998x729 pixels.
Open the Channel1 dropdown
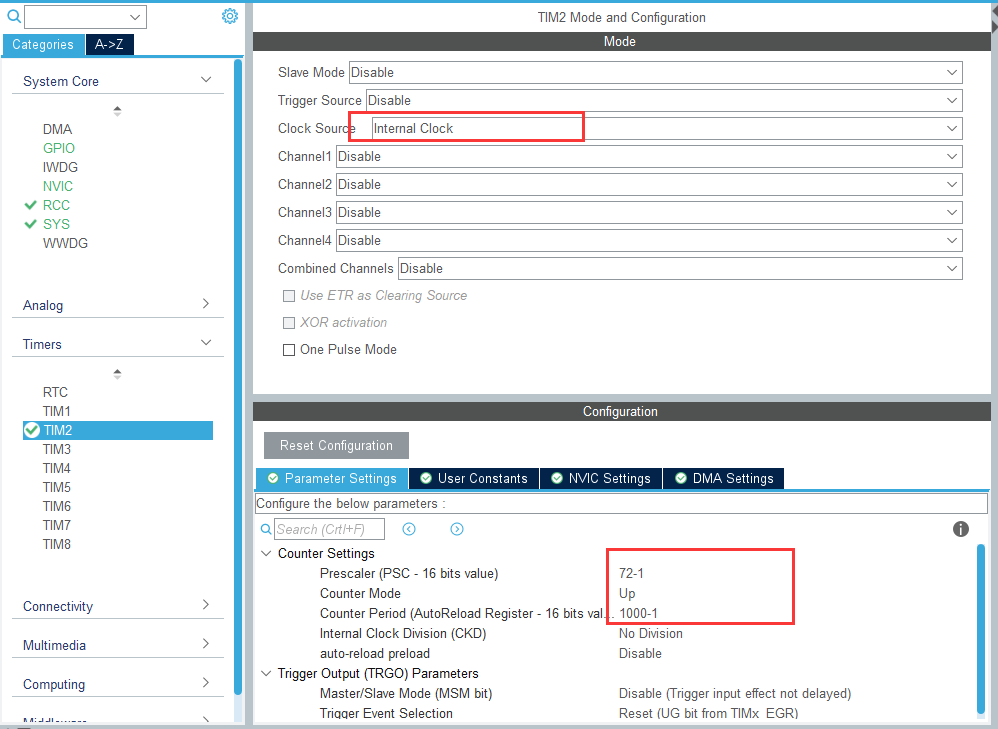pos(649,157)
